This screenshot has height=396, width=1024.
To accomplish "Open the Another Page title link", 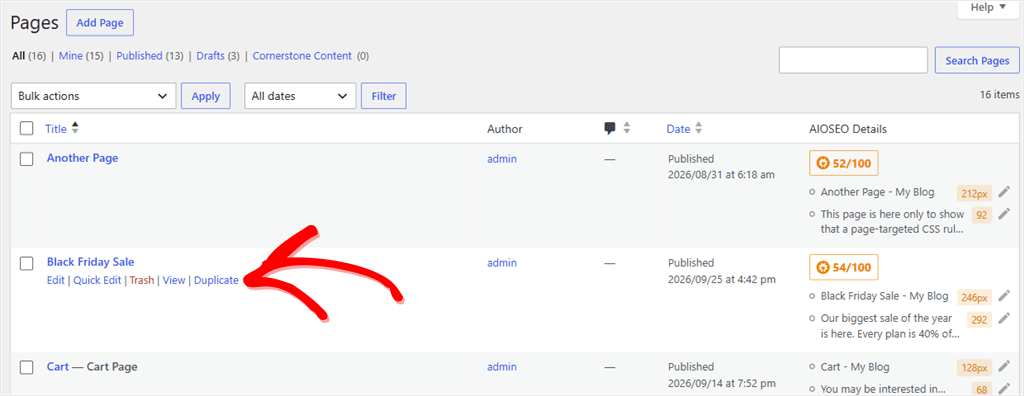I will [x=82, y=158].
